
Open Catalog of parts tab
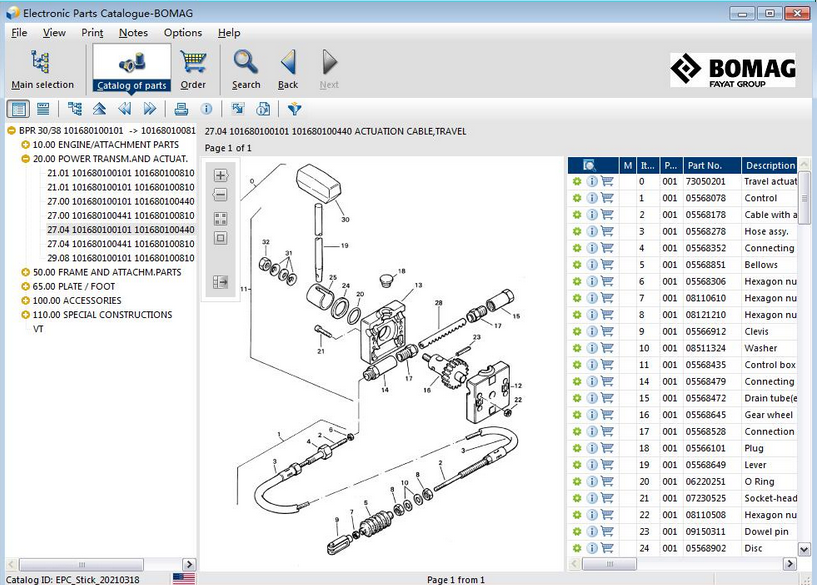(x=131, y=68)
